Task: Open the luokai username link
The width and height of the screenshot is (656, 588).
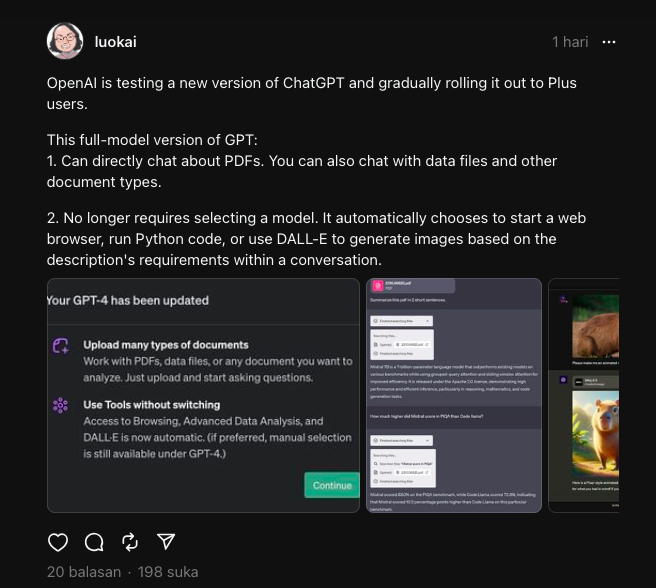Action: point(115,42)
